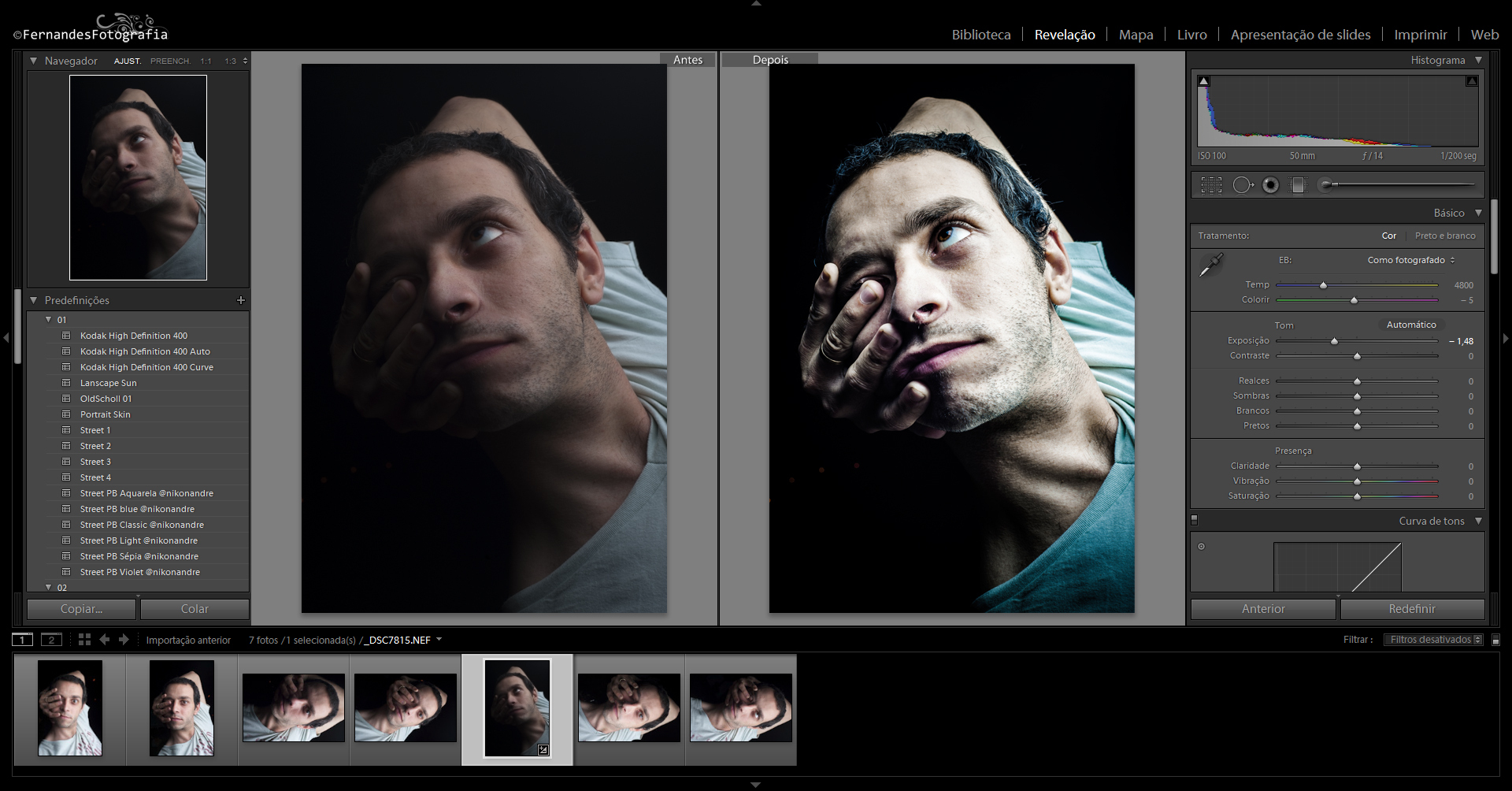This screenshot has width=1512, height=791.
Task: Toggle highlight clipping indicator in histogram
Action: click(1471, 81)
